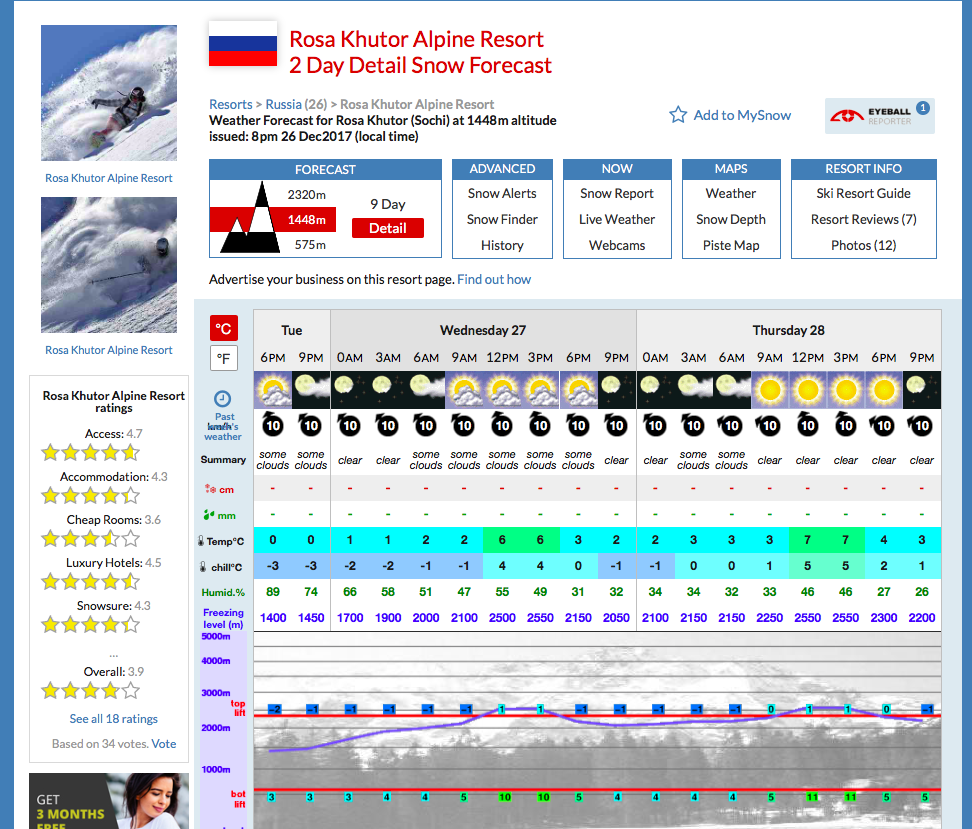
Task: Open the Piste Map
Action: [x=731, y=246]
